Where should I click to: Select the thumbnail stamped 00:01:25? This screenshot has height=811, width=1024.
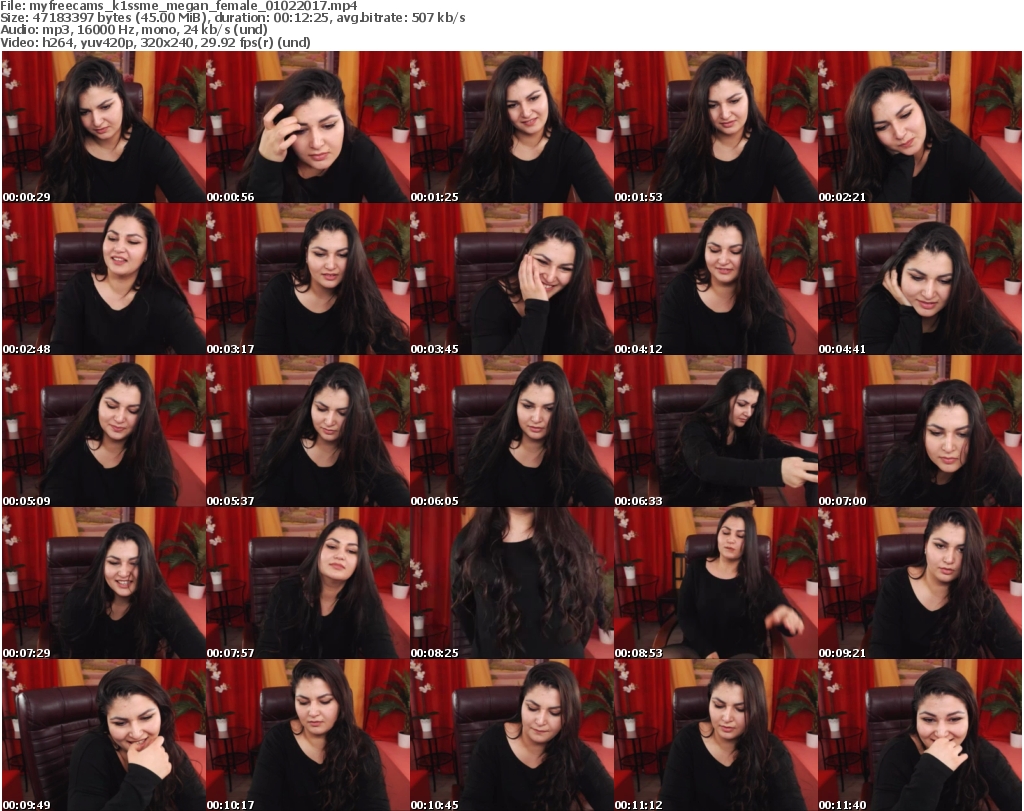click(512, 127)
